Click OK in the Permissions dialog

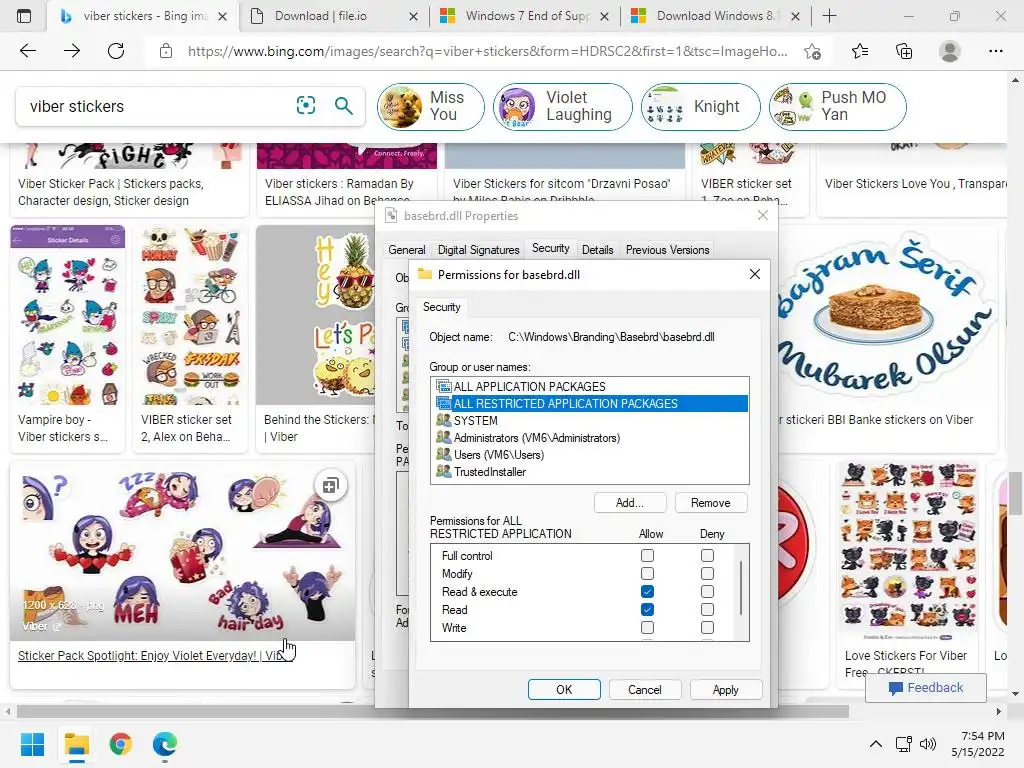pyautogui.click(x=564, y=690)
